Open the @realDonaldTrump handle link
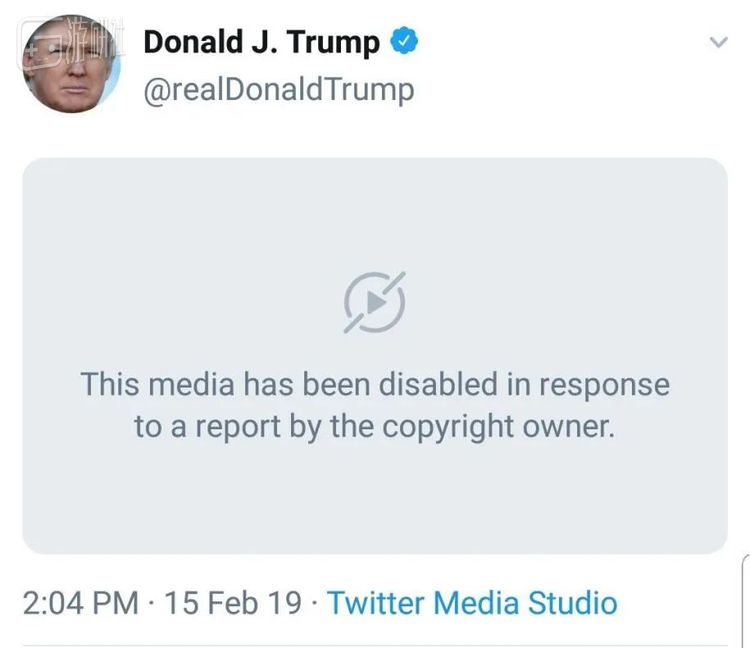Viewport: 750px width, 648px height. 279,90
